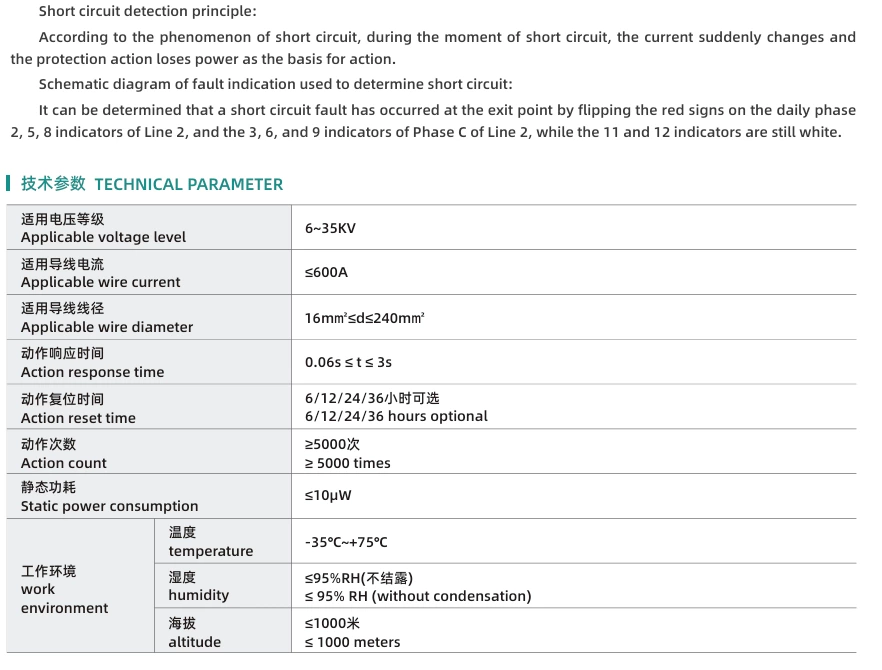Select the "Action response time" label
The width and height of the screenshot is (882, 670).
tap(92, 372)
